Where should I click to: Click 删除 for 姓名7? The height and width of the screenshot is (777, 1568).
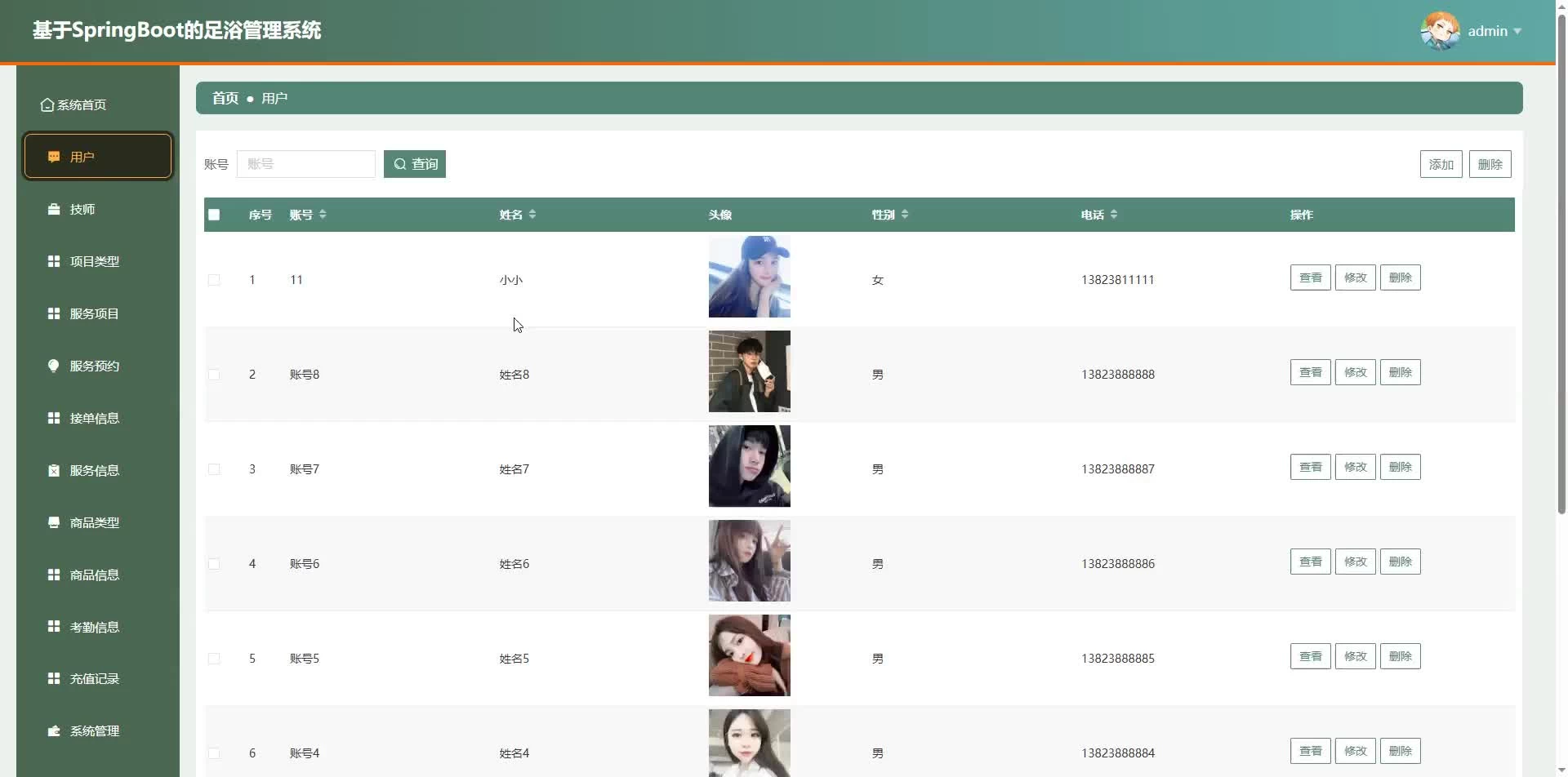tap(1400, 467)
